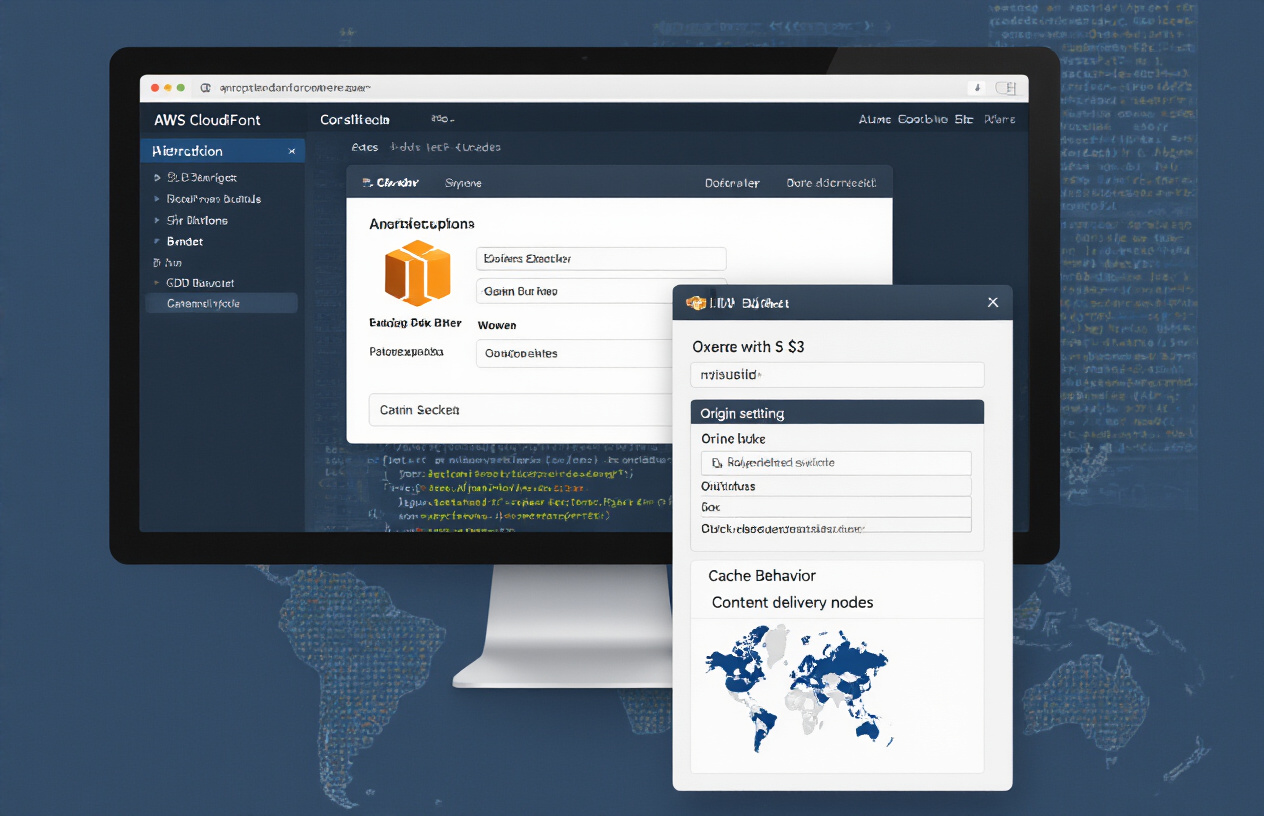Click the 'Content delivery nodes' heading
1264x816 pixels.
tap(793, 602)
